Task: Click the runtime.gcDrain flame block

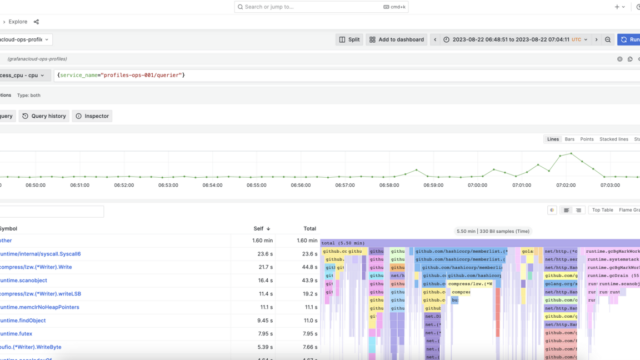Action: pyautogui.click(x=613, y=276)
